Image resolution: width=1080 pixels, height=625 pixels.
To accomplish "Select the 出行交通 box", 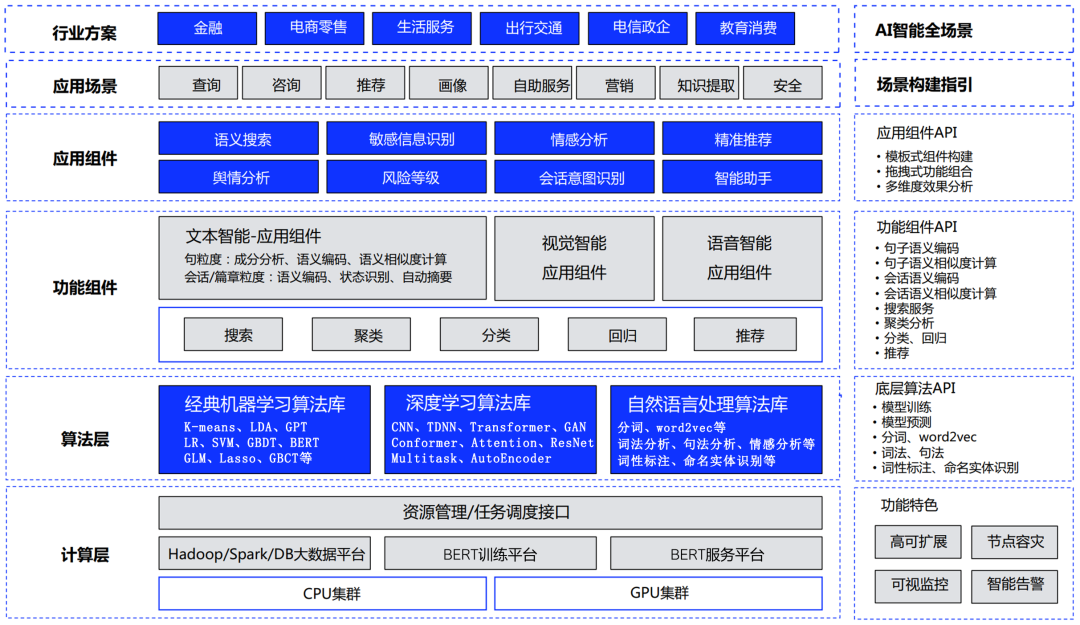I will [530, 28].
